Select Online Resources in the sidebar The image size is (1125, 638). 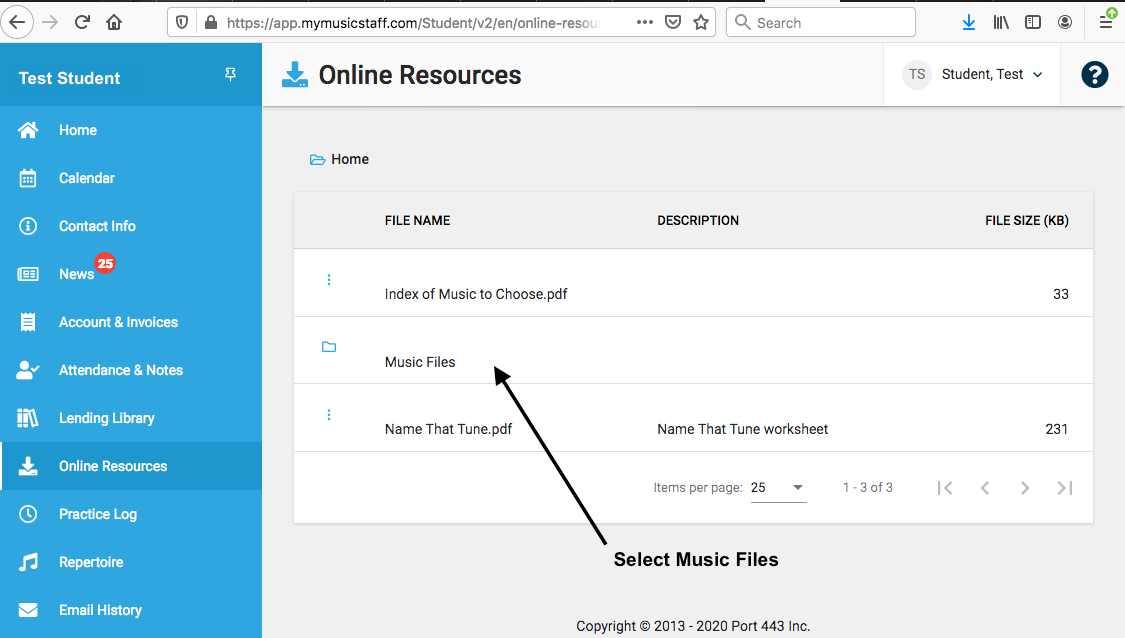pyautogui.click(x=131, y=466)
